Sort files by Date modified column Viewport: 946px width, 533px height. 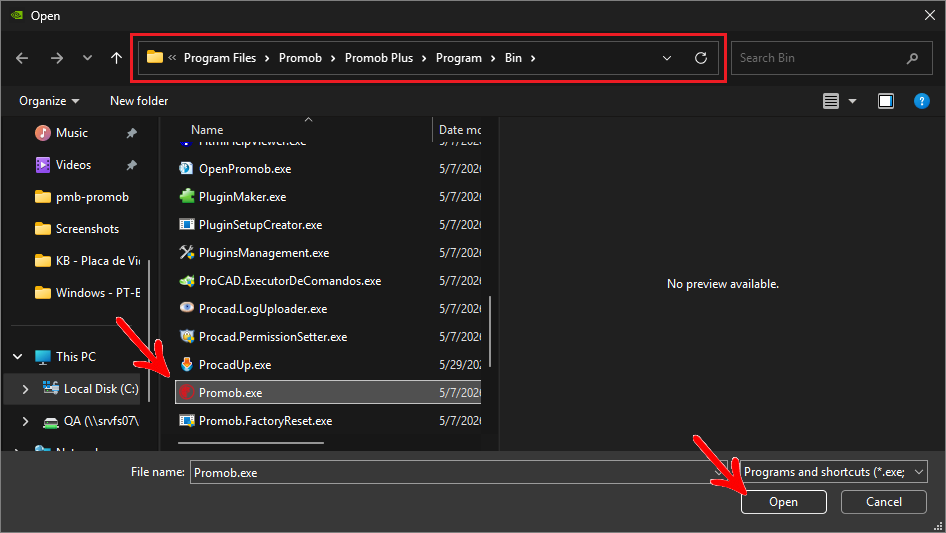click(459, 130)
